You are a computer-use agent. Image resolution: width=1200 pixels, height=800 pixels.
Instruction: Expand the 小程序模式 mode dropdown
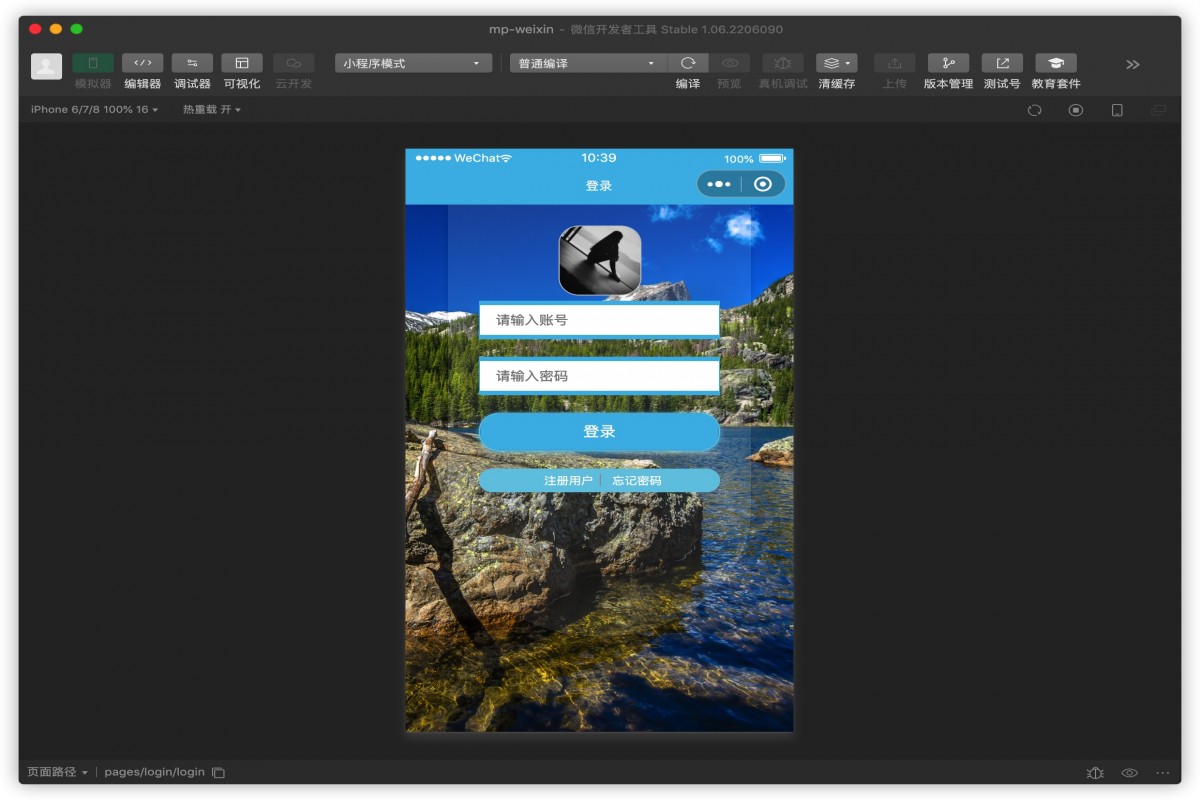click(x=412, y=64)
